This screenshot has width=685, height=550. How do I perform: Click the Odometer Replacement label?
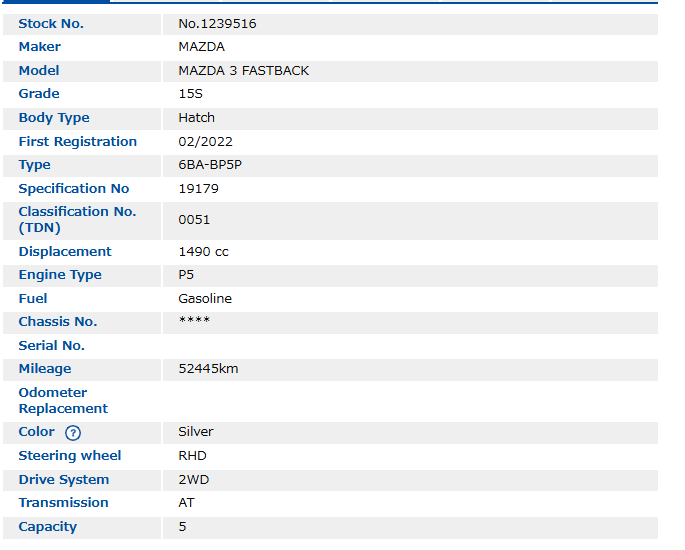63,401
